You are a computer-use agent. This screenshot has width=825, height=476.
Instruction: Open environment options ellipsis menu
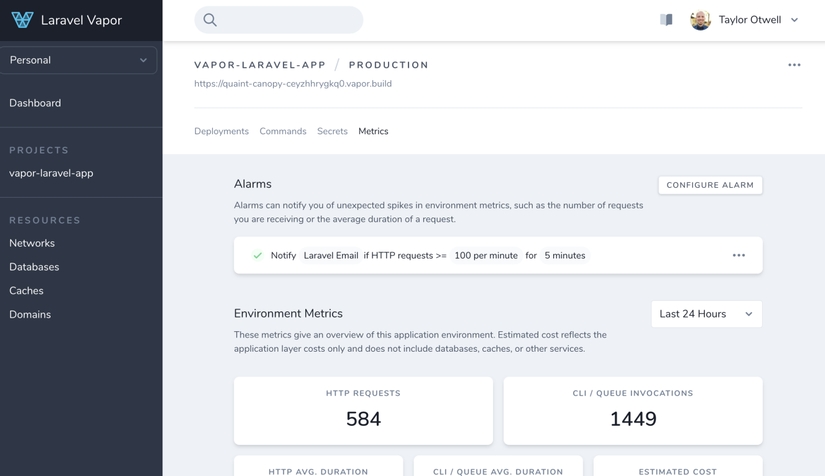click(x=794, y=65)
